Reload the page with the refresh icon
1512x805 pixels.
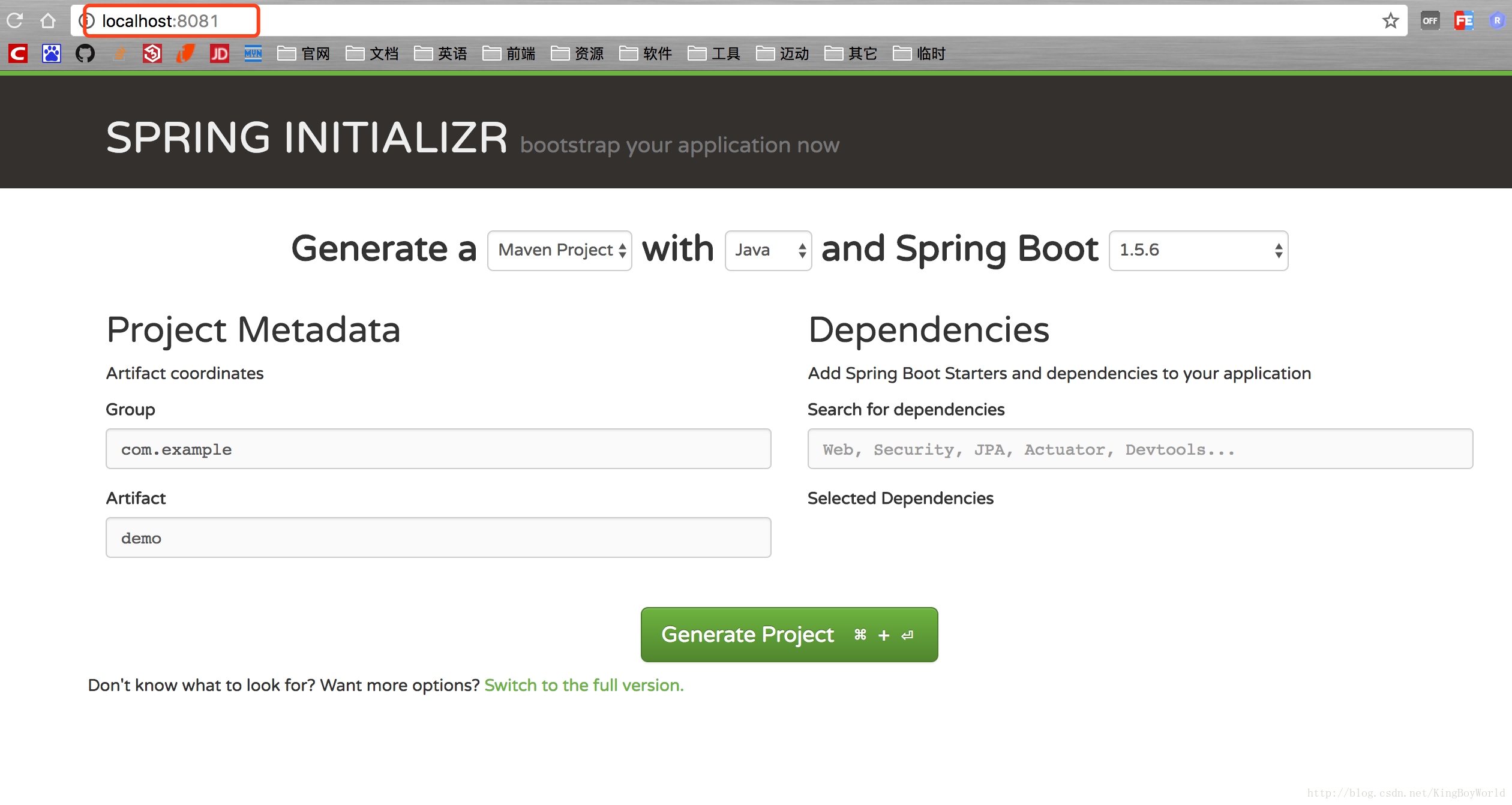click(15, 21)
